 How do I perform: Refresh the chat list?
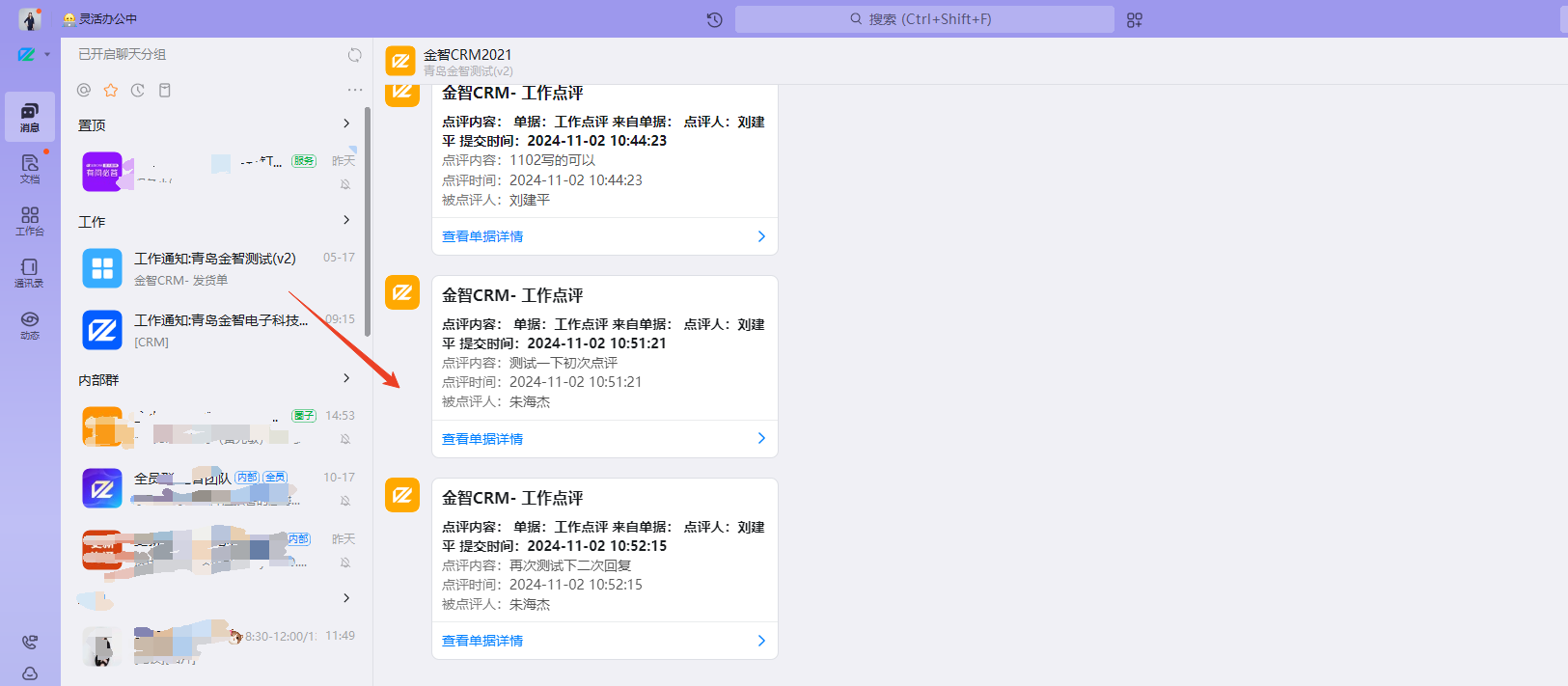pyautogui.click(x=354, y=55)
